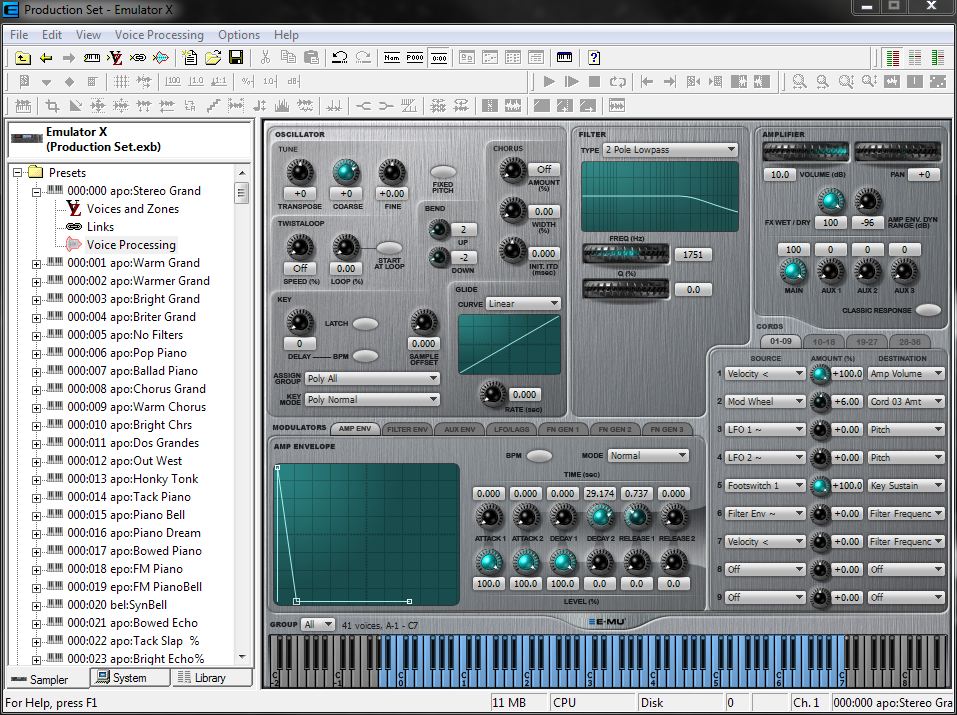Save the bank with the floppy disk icon

pyautogui.click(x=236, y=58)
